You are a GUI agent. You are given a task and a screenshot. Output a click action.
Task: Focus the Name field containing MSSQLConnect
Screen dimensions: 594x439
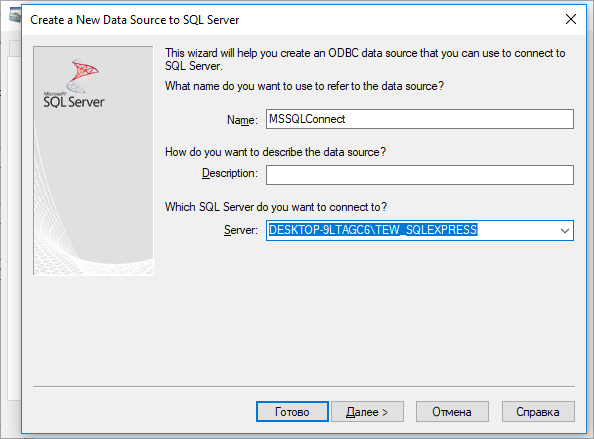pos(420,119)
